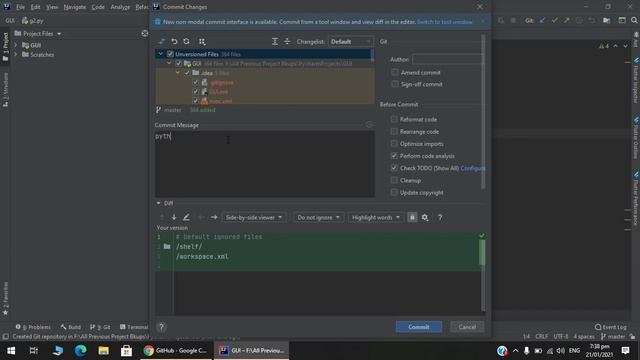
Task: Open Side-by-side viewer dropdown
Action: pyautogui.click(x=253, y=218)
